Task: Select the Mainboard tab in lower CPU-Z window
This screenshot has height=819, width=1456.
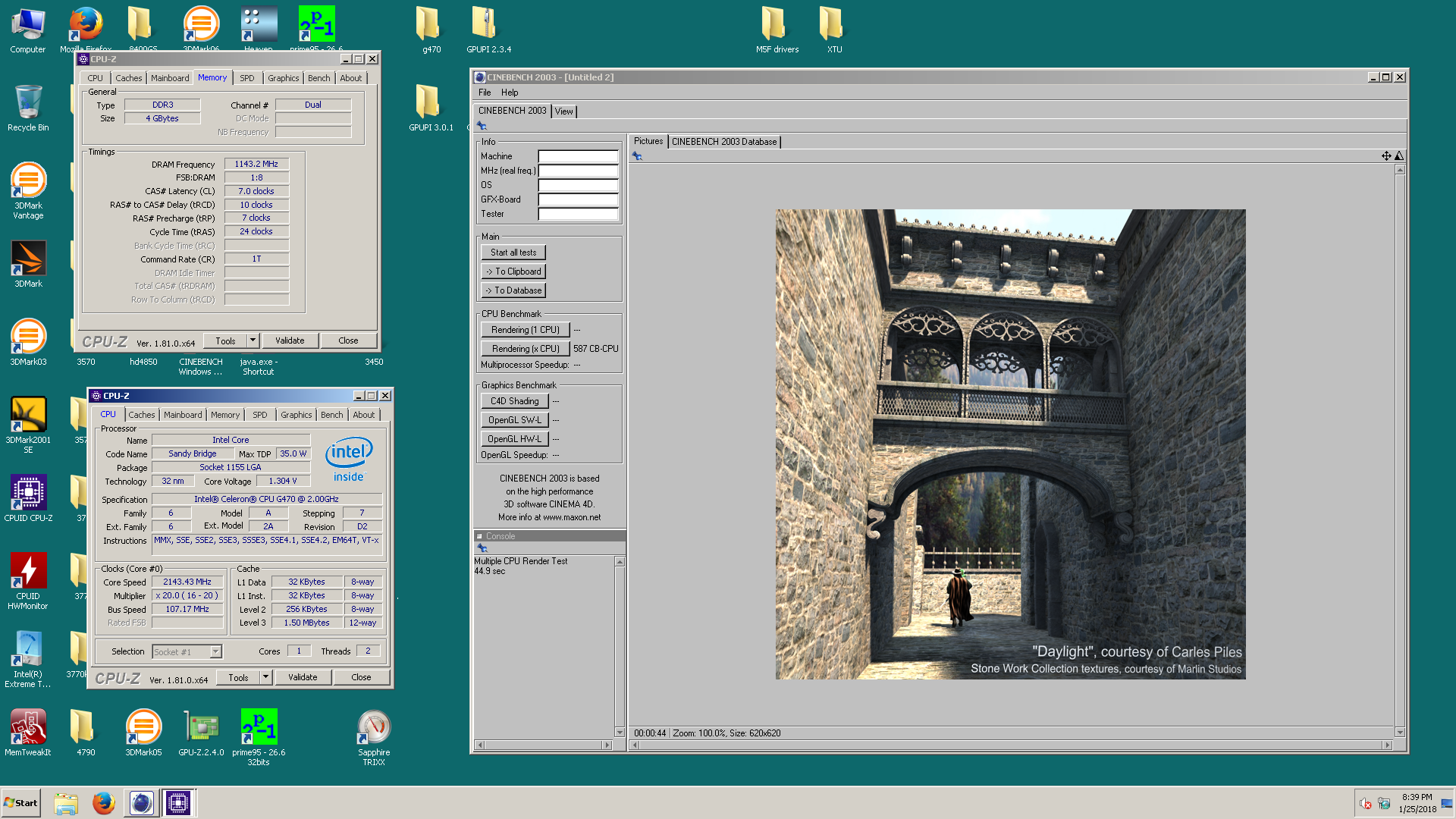Action: click(x=183, y=415)
